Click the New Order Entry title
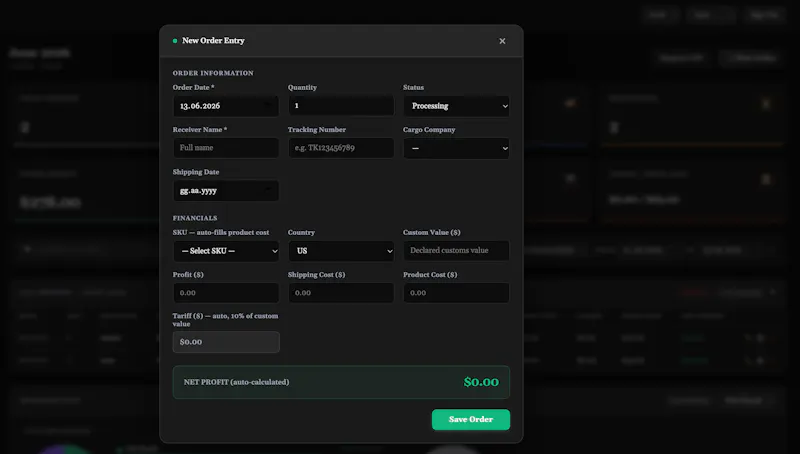This screenshot has height=454, width=800. [x=213, y=40]
